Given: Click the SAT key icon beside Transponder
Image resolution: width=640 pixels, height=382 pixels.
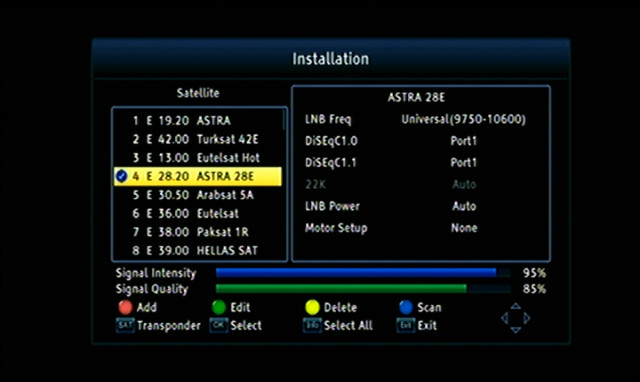Looking at the screenshot, I should pyautogui.click(x=125, y=325).
